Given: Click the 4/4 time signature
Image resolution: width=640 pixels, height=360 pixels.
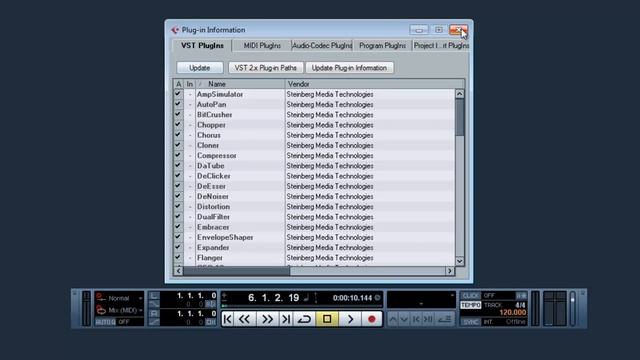Looking at the screenshot, I should click(520, 305).
